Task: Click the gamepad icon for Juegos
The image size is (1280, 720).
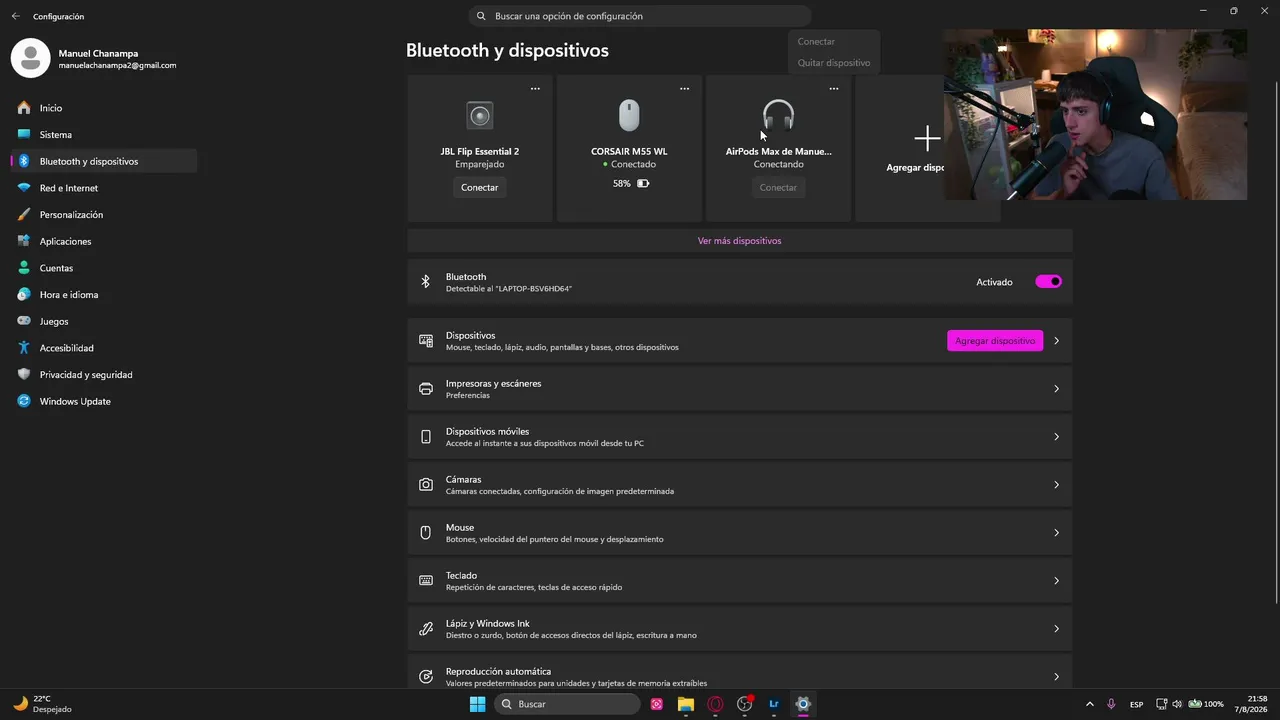Action: click(x=24, y=322)
